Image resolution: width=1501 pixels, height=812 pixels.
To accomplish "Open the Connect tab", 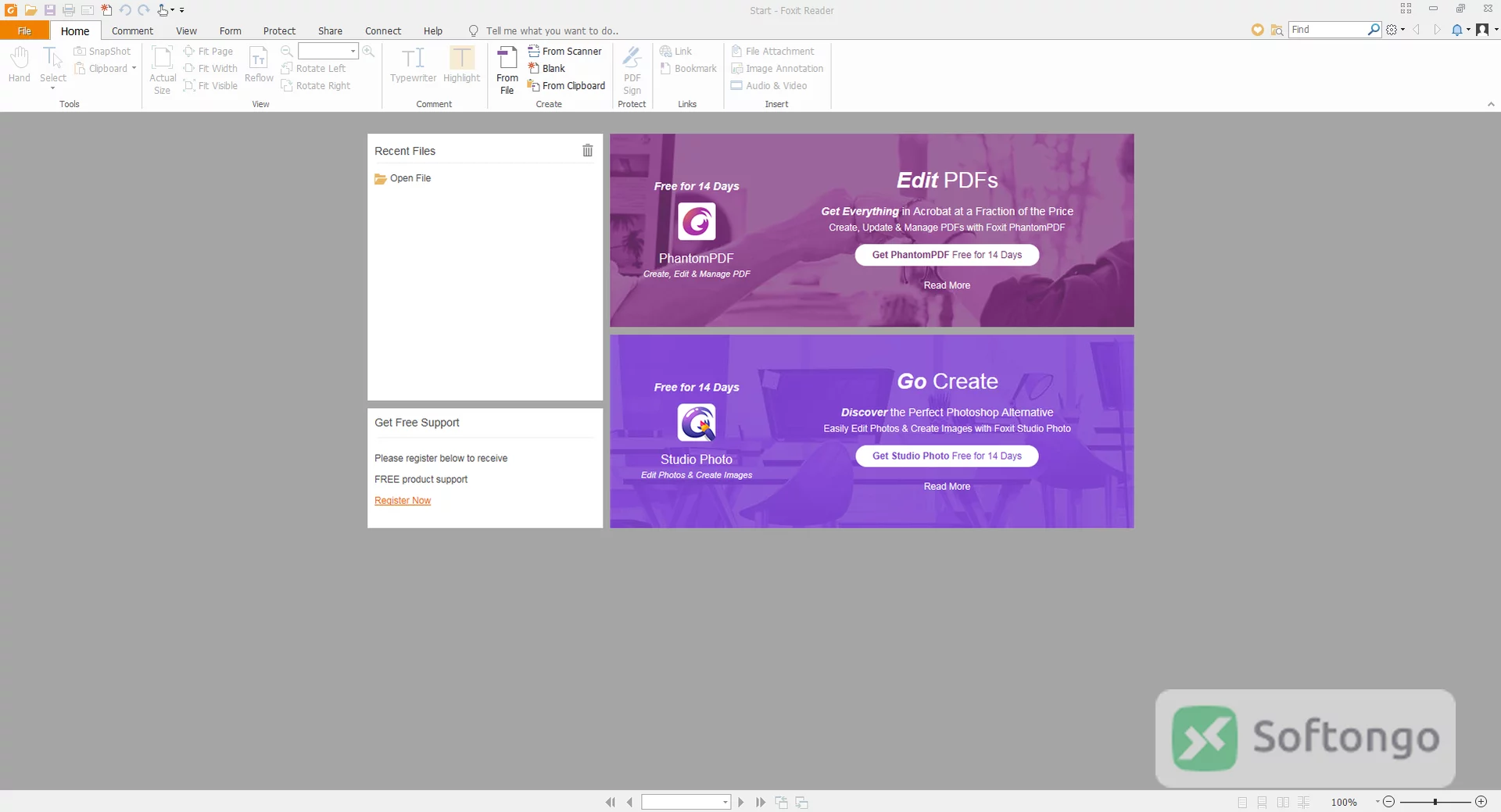I will click(x=383, y=30).
